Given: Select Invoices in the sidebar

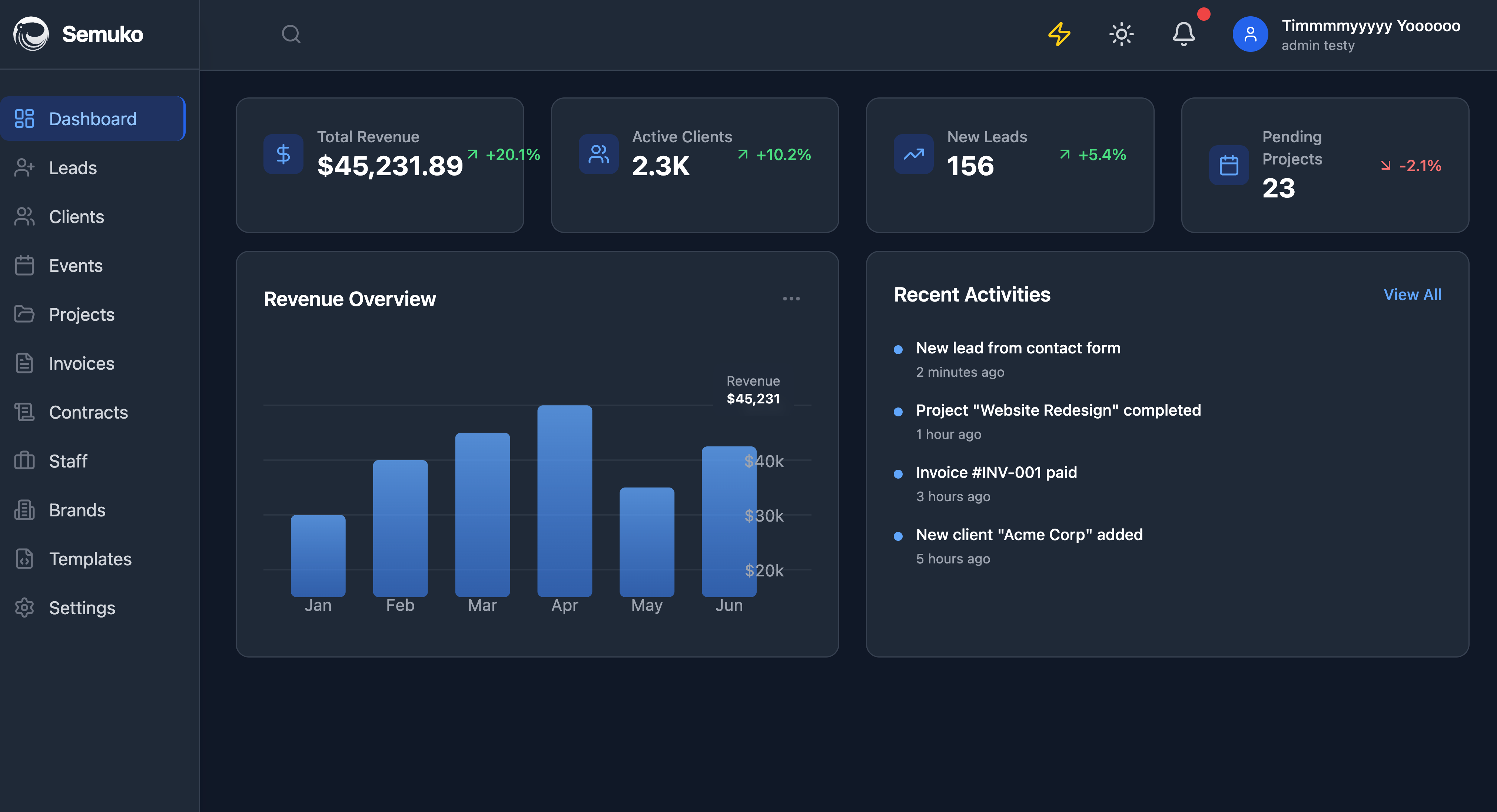Looking at the screenshot, I should coord(82,364).
